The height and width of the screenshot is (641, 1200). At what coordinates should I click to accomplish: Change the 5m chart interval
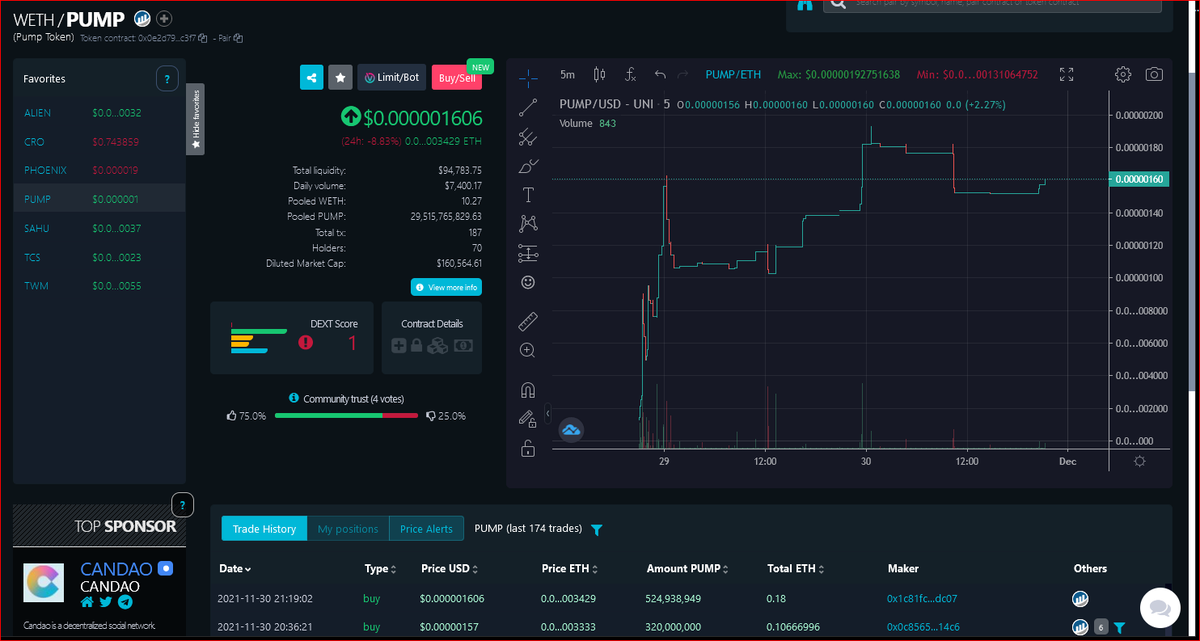click(567, 74)
